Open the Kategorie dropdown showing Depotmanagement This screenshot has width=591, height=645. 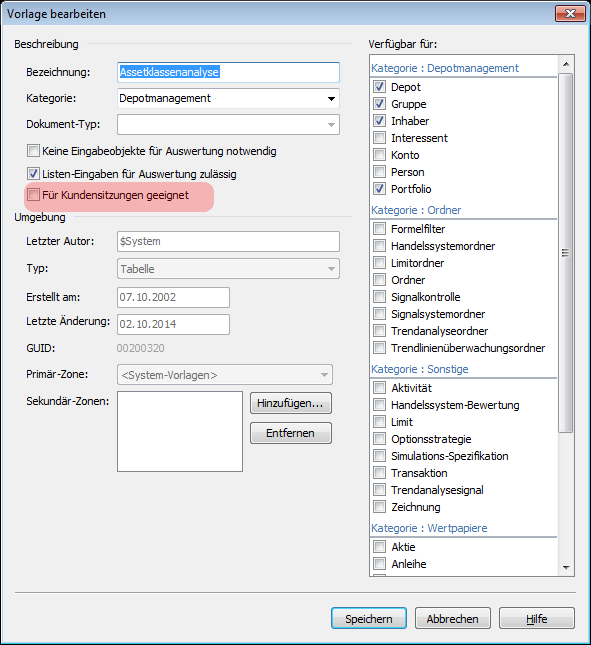pos(228,98)
